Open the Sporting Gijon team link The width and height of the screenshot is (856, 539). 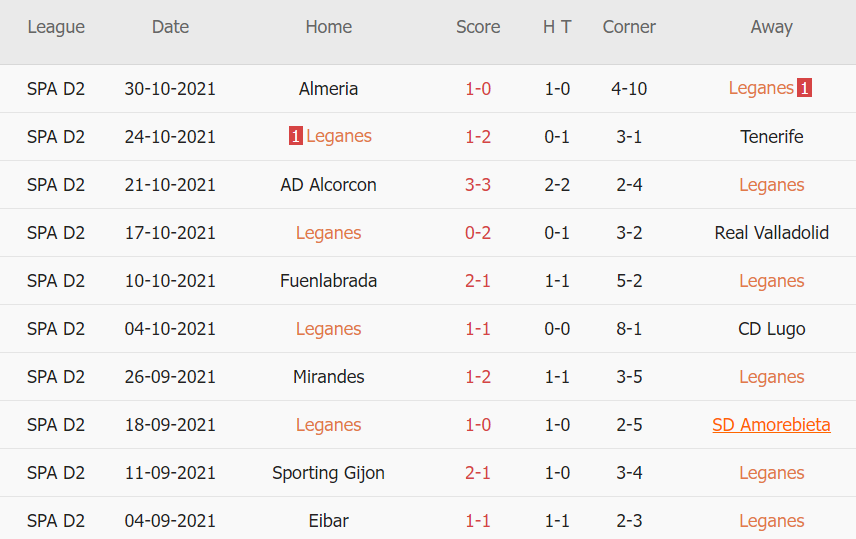click(x=328, y=473)
